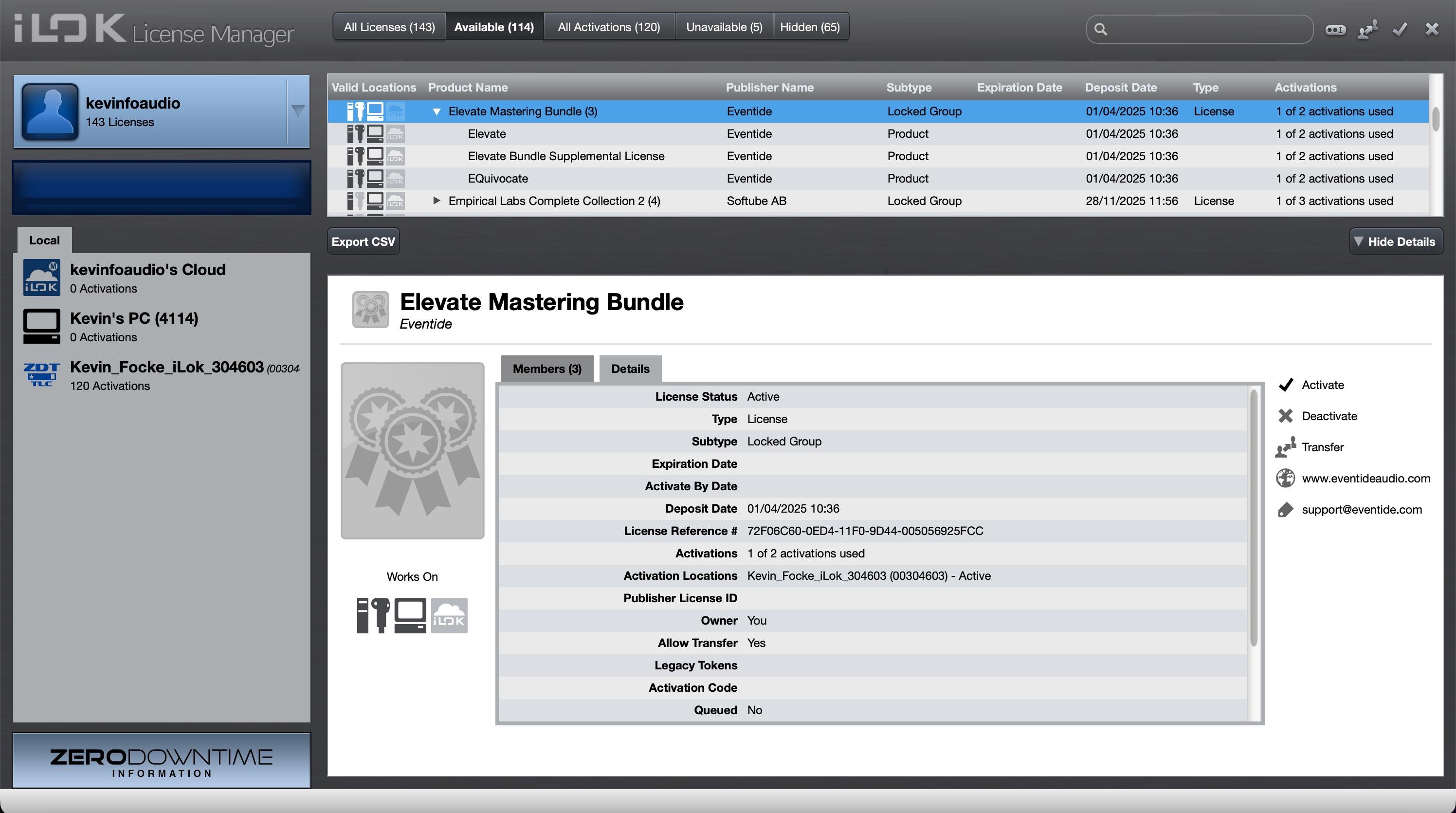Collapse the Elevate Mastering Bundle group
This screenshot has height=813, width=1456.
[x=437, y=112]
